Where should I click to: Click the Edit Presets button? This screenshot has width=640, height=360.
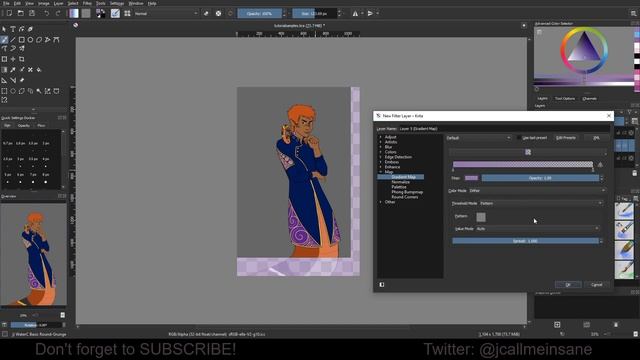point(566,138)
